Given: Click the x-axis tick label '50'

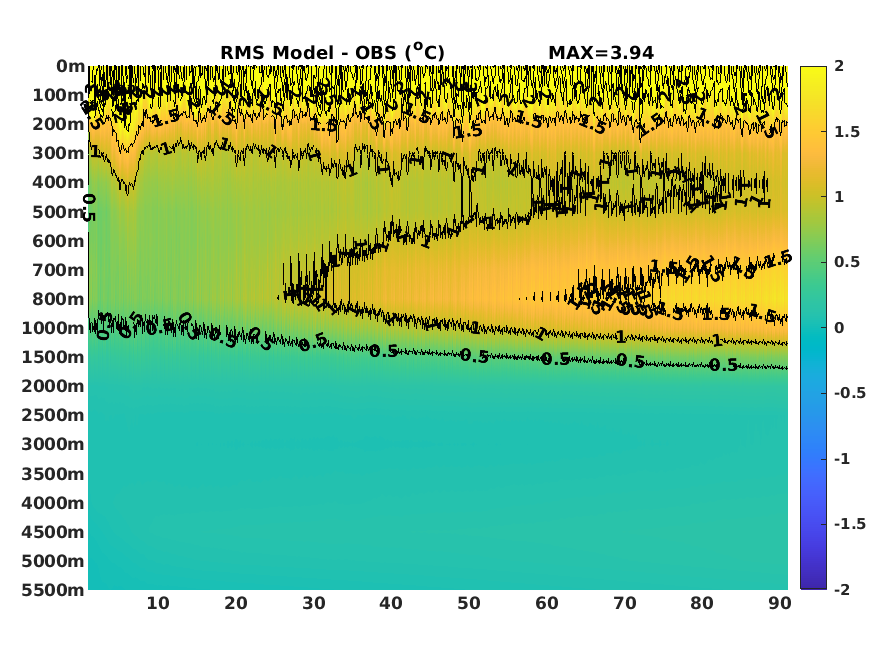Looking at the screenshot, I should pyautogui.click(x=469, y=603).
